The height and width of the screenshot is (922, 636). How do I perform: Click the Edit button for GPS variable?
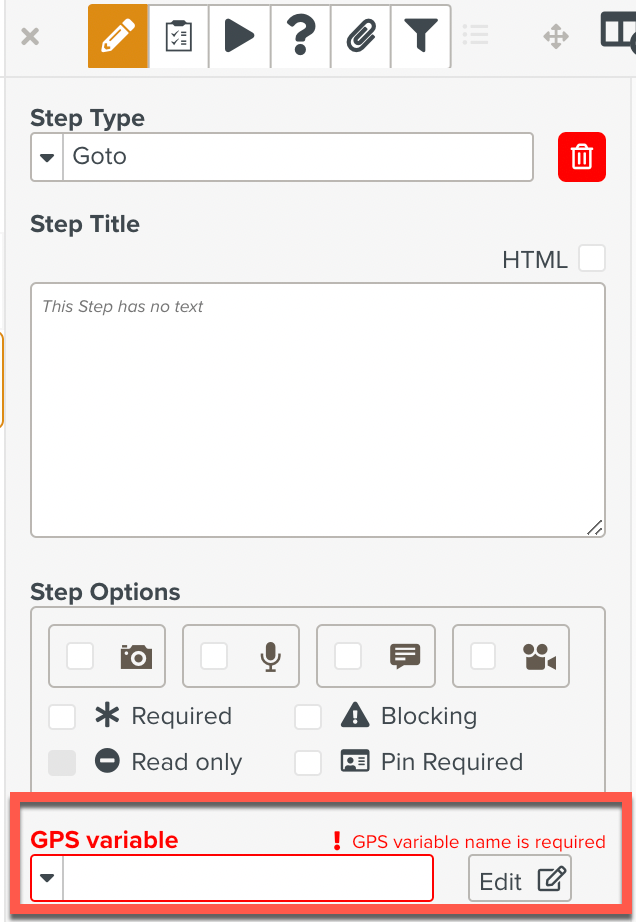click(x=520, y=877)
